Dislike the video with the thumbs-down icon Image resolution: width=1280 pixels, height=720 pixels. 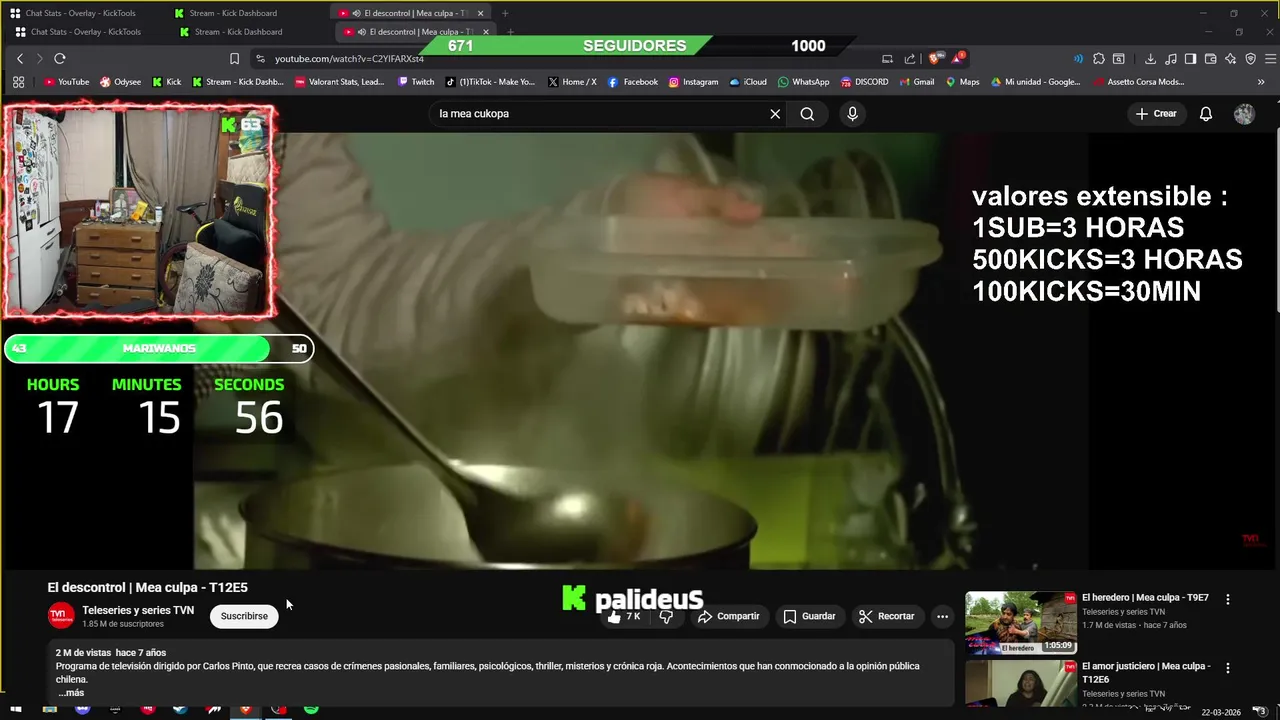pyautogui.click(x=666, y=617)
